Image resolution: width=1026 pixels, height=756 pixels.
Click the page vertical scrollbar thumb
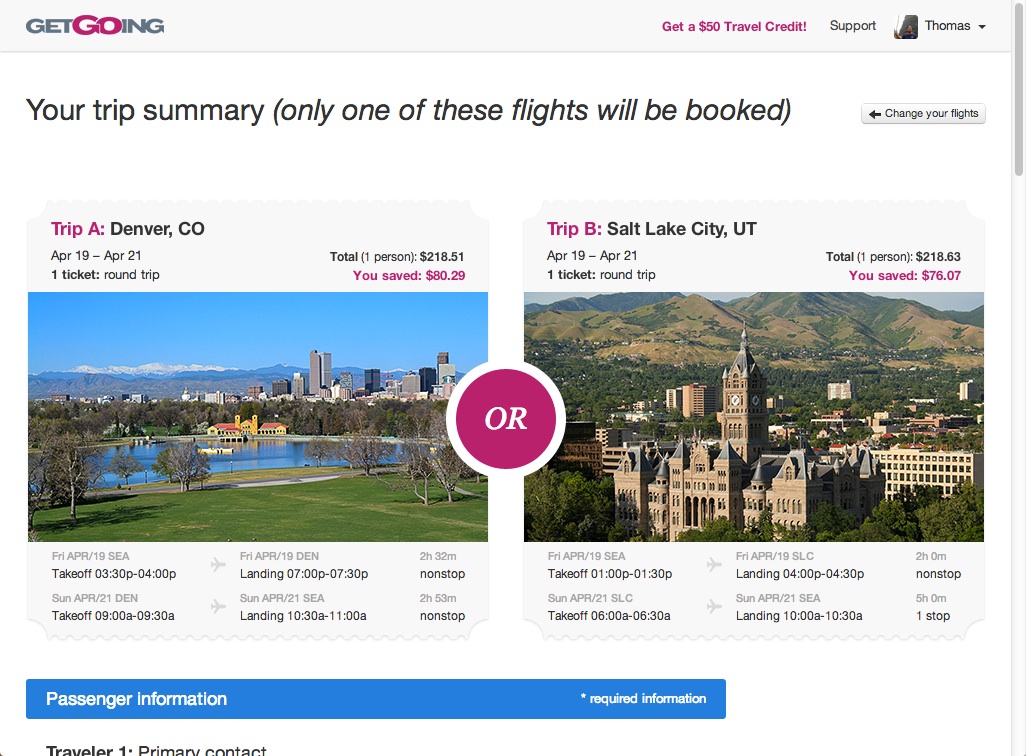pos(1019,90)
